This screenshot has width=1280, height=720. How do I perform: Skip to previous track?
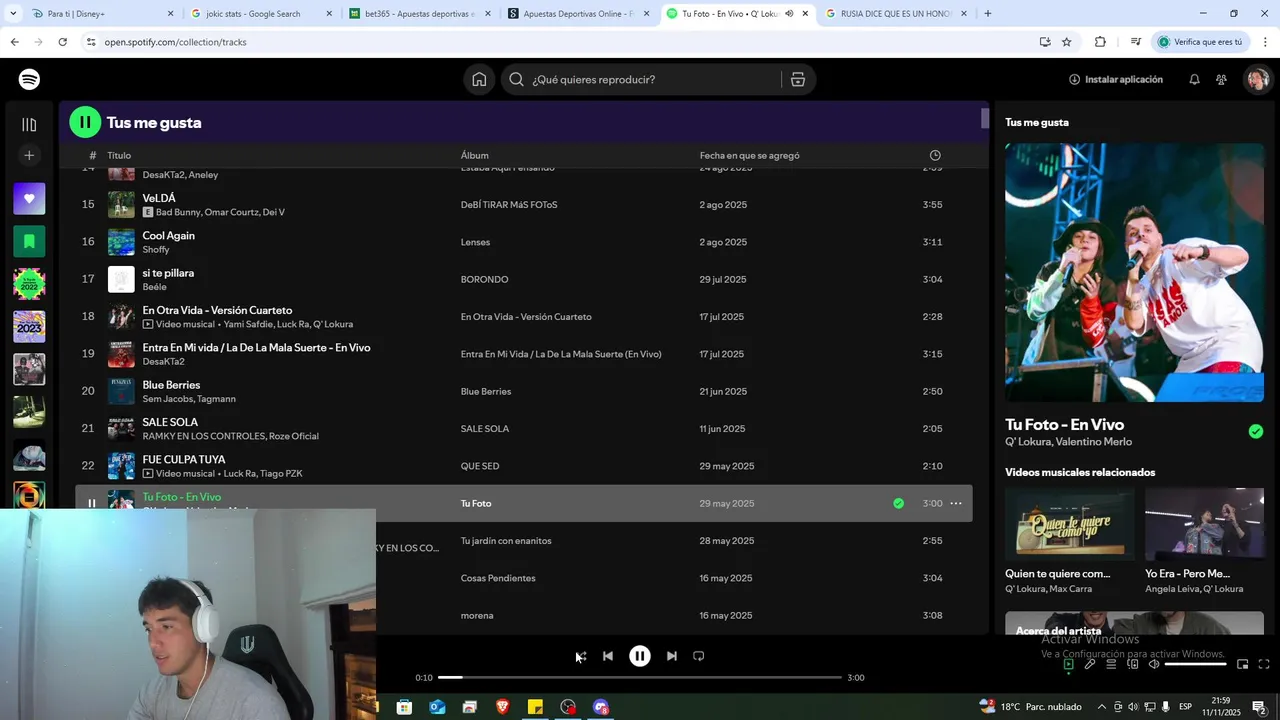point(608,656)
